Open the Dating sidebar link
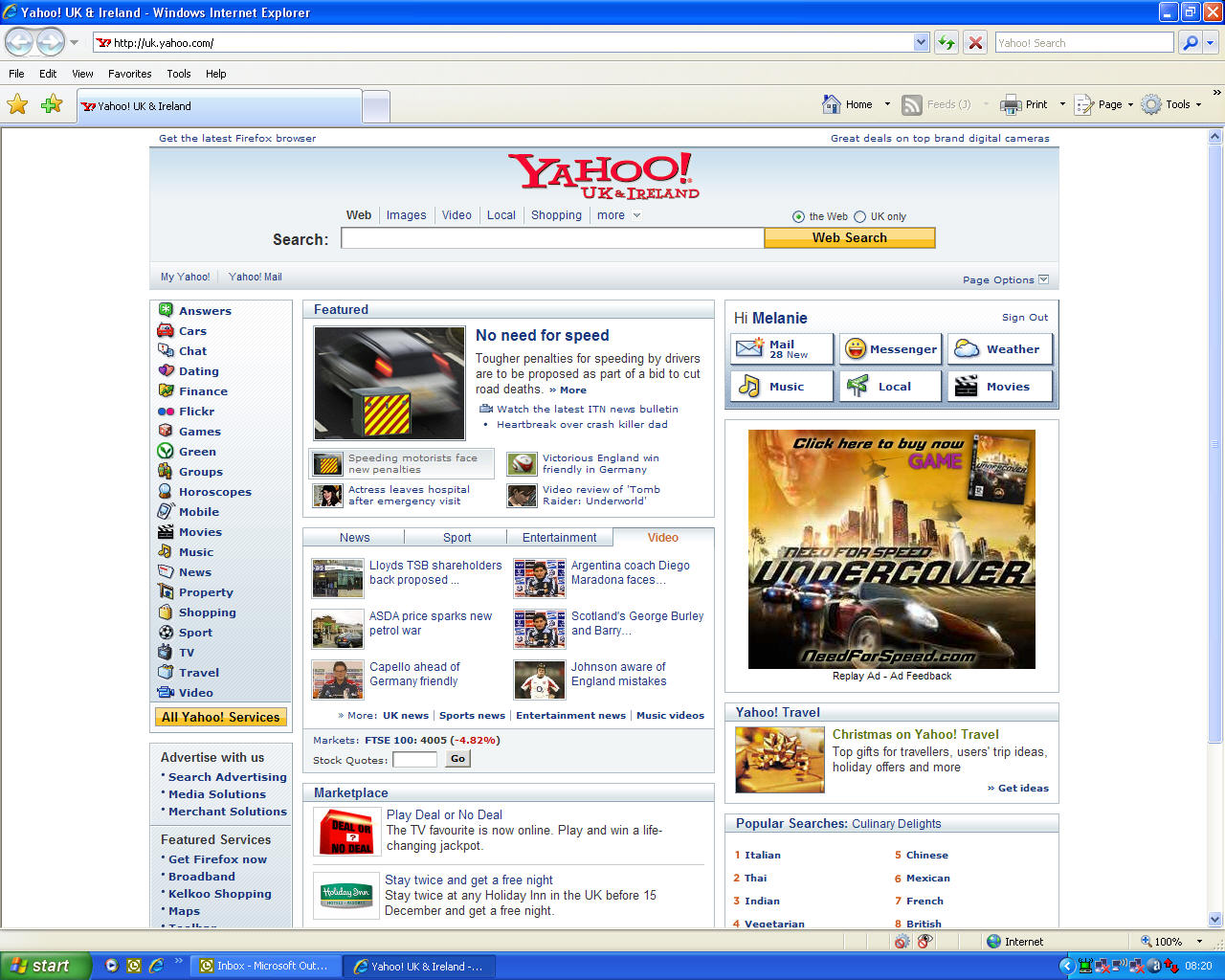The height and width of the screenshot is (980, 1225). pos(199,370)
